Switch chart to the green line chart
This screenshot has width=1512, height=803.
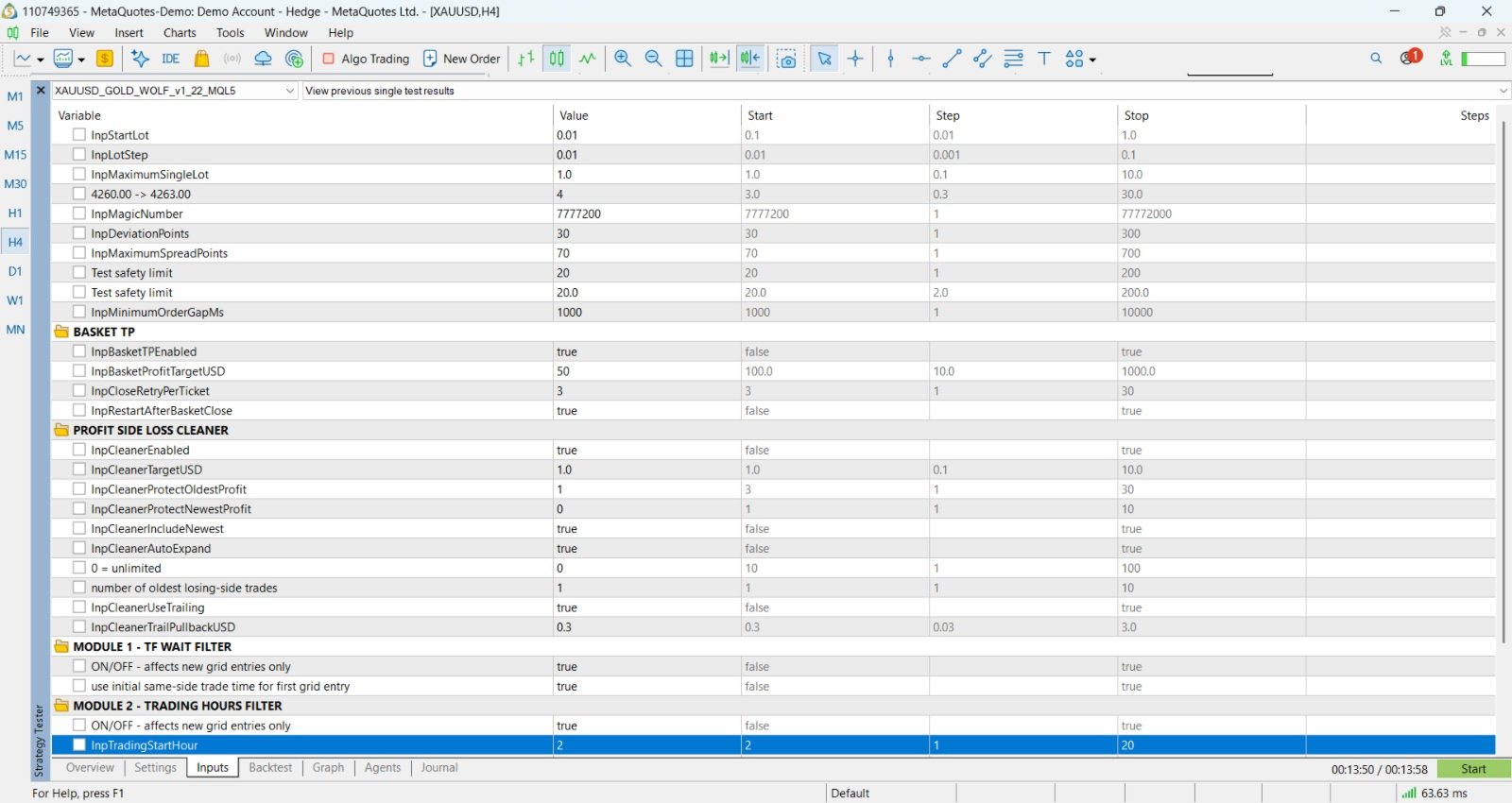(x=588, y=59)
